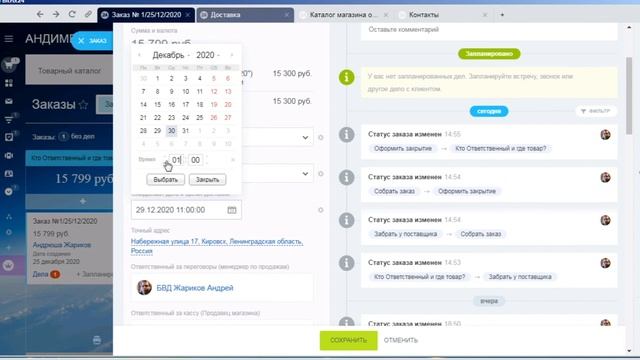Screen dimensions: 640x360
Task: Select day 31 in the calendar
Action: 185,131
